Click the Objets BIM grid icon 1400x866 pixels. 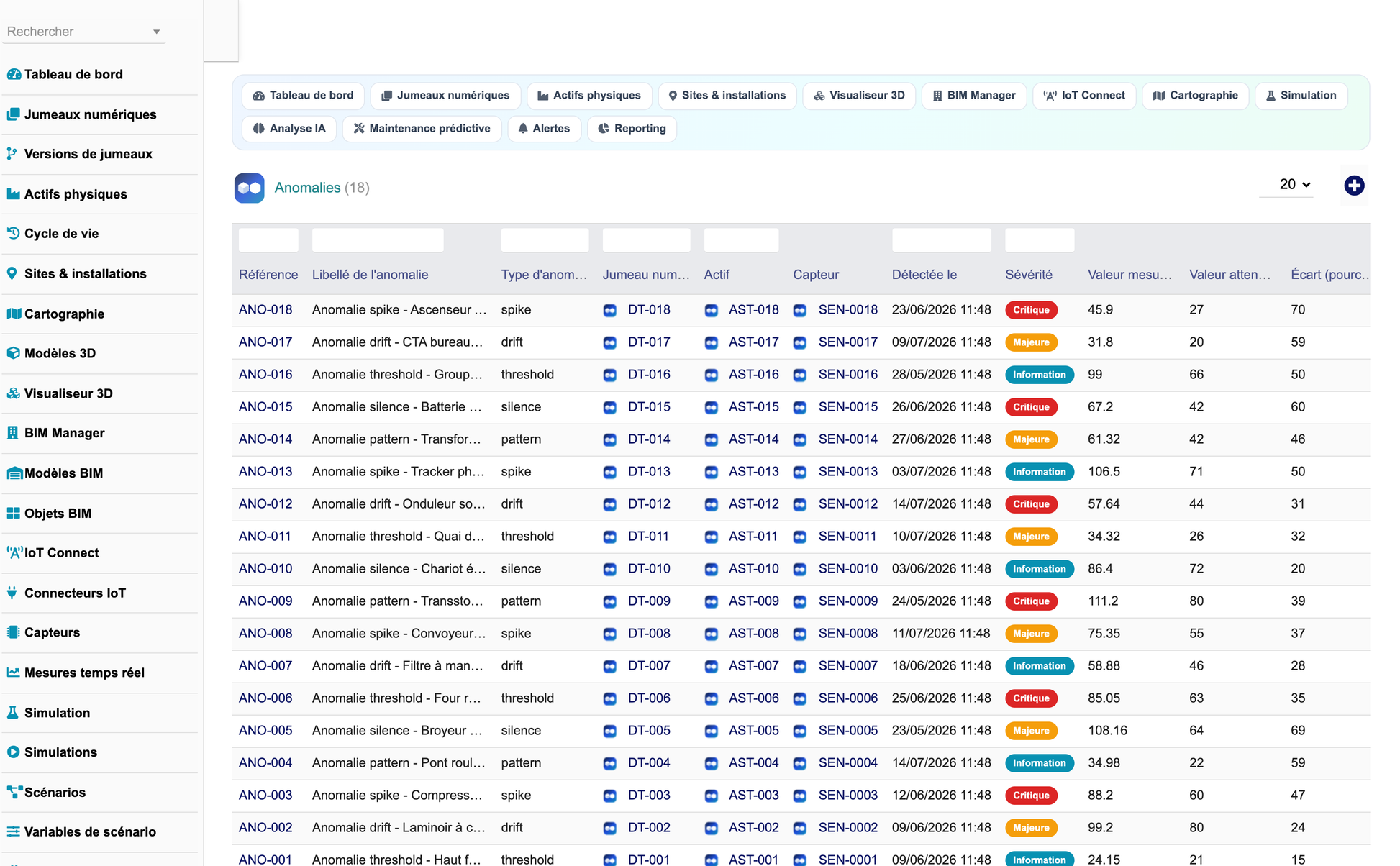tap(14, 513)
